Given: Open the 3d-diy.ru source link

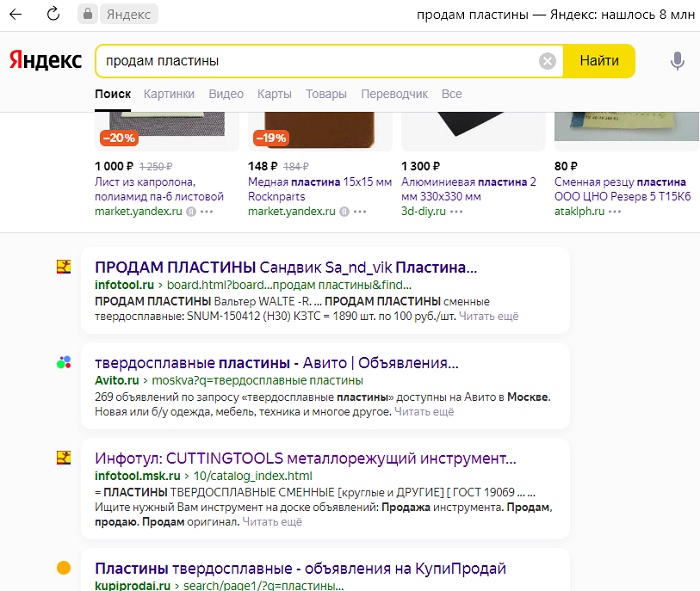Looking at the screenshot, I should click(423, 211).
